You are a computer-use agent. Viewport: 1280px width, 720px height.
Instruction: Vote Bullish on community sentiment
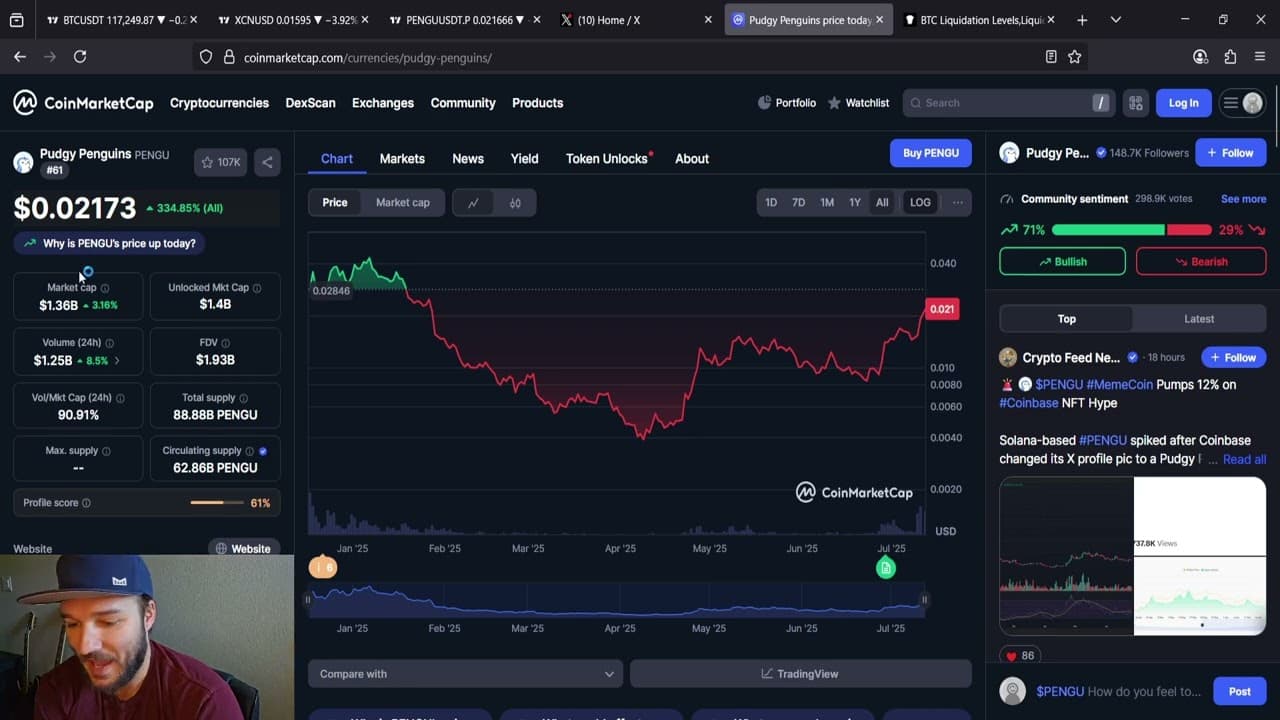[x=1062, y=262]
